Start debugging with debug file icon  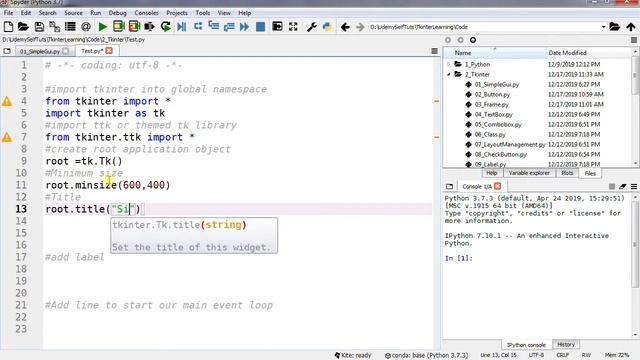(x=182, y=27)
